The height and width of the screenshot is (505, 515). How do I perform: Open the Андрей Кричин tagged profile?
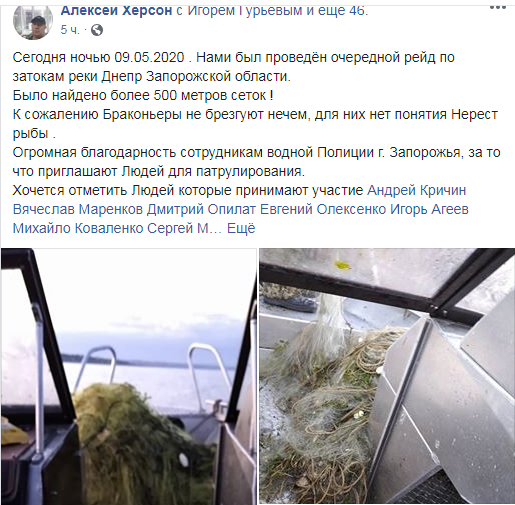pyautogui.click(x=416, y=190)
